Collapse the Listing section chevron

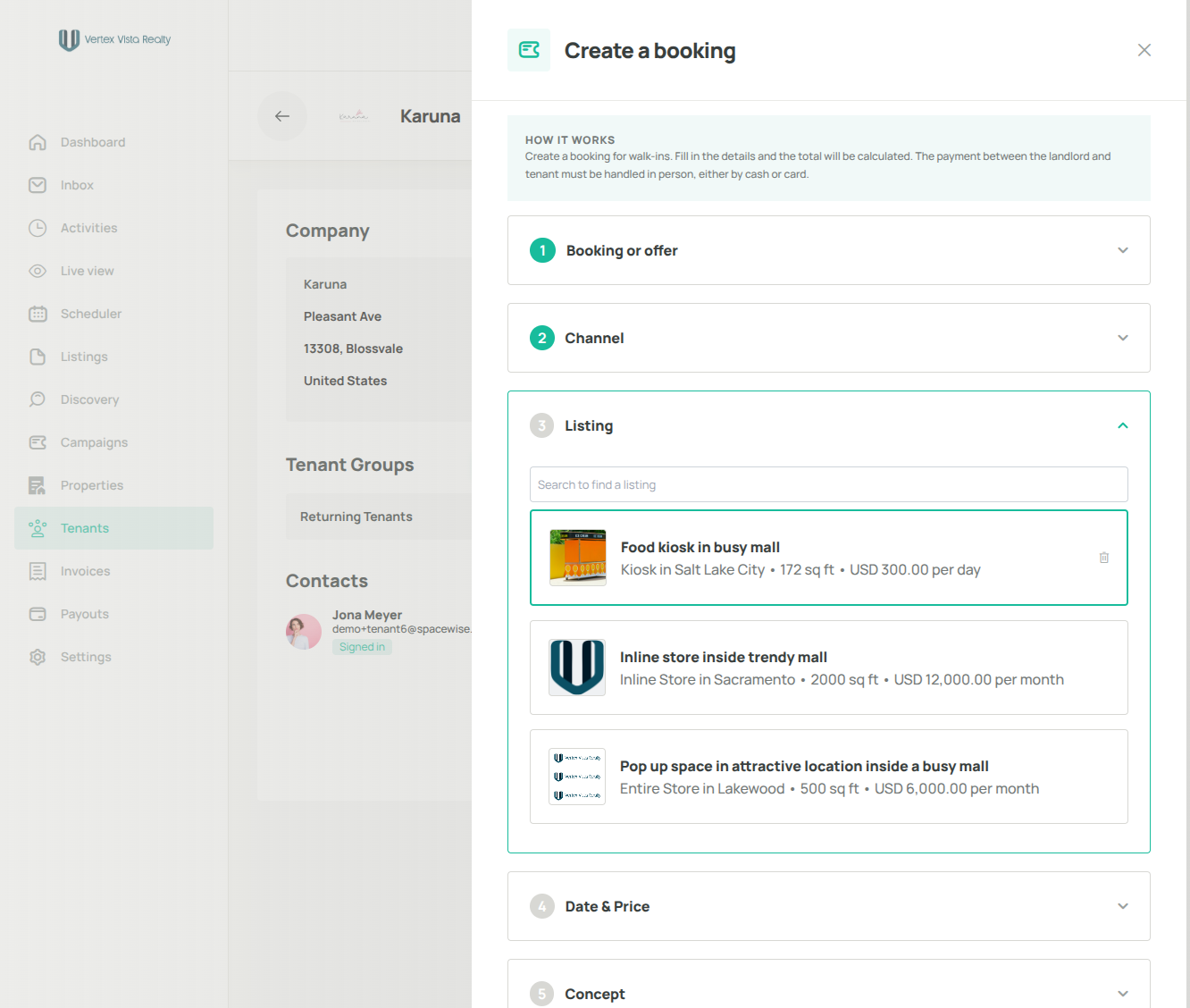1123,425
